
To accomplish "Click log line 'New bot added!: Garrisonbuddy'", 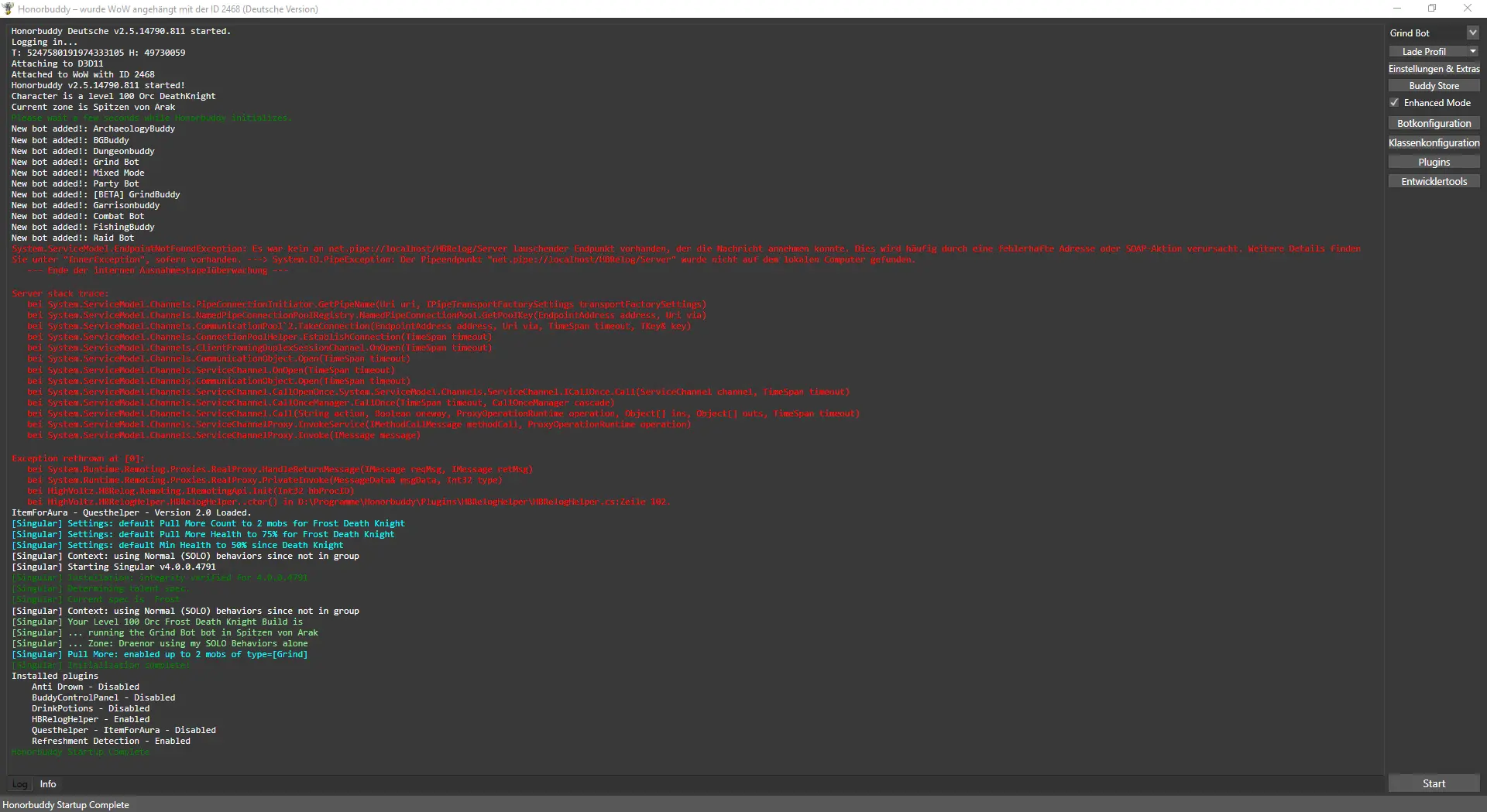I will point(86,205).
